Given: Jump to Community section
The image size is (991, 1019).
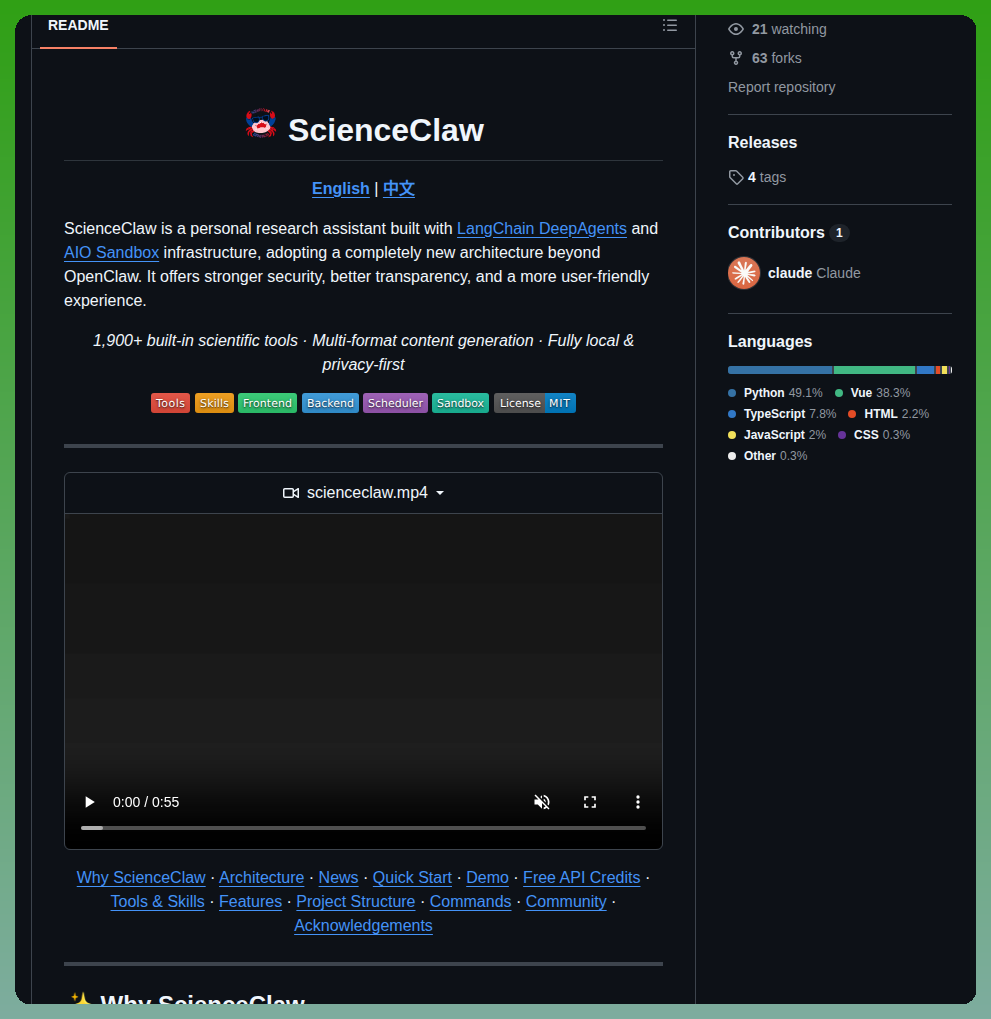Looking at the screenshot, I should pyautogui.click(x=566, y=901).
